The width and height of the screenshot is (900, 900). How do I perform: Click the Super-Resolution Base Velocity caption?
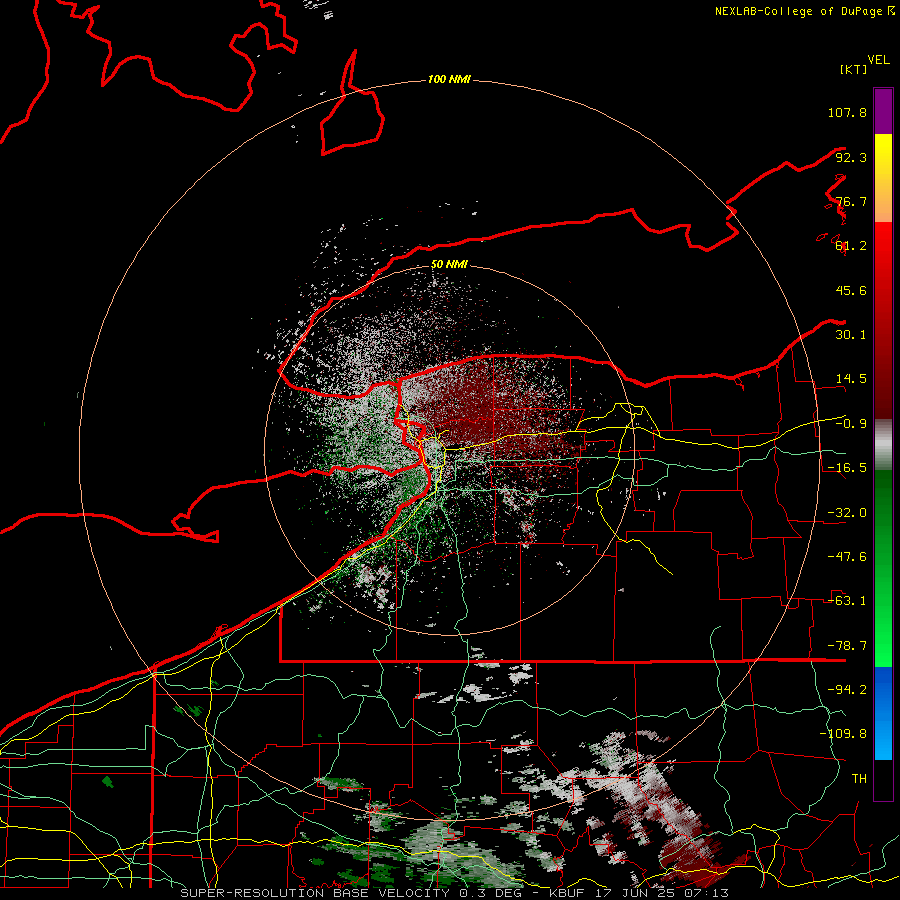click(x=455, y=893)
